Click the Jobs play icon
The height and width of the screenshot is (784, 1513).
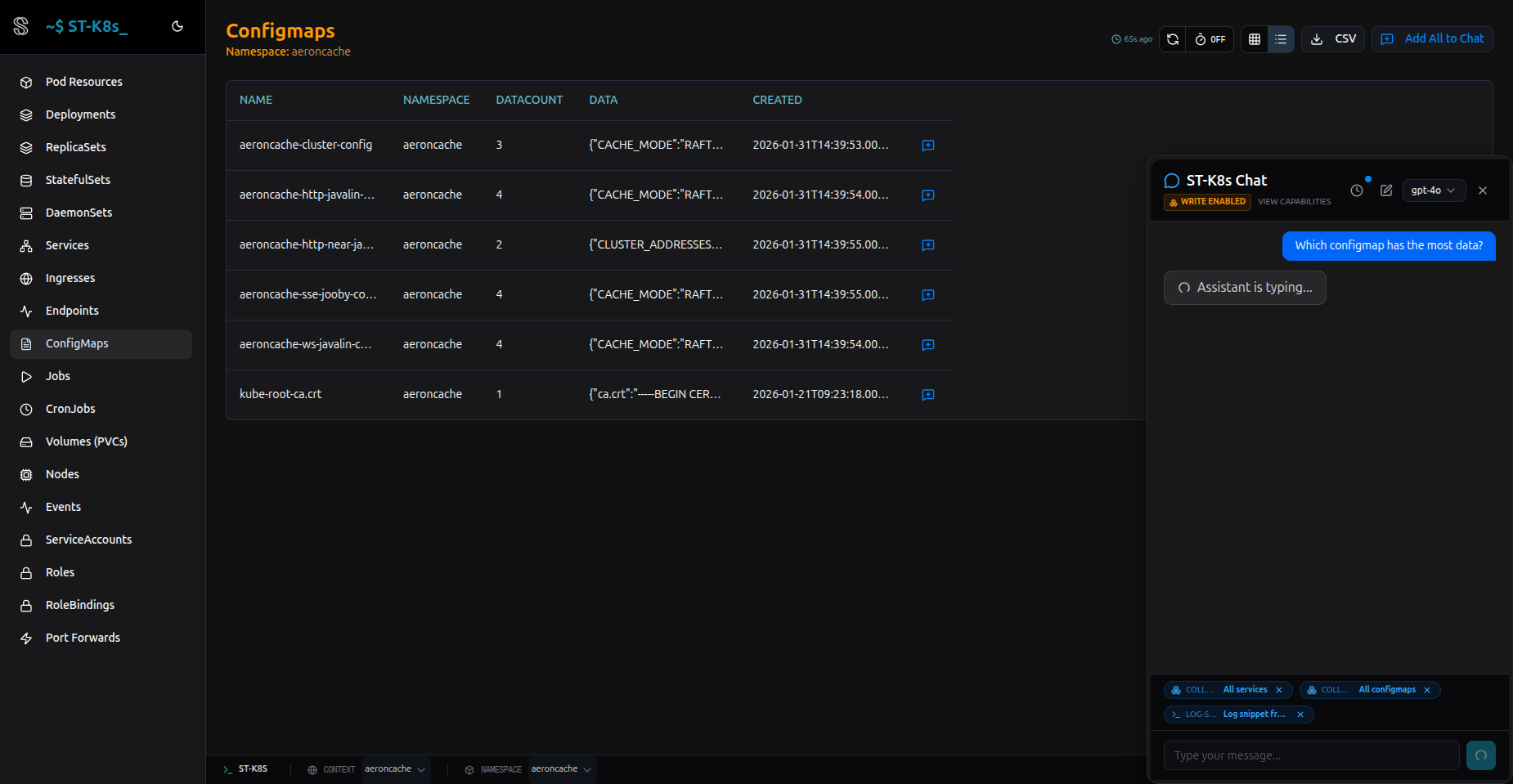click(x=26, y=377)
